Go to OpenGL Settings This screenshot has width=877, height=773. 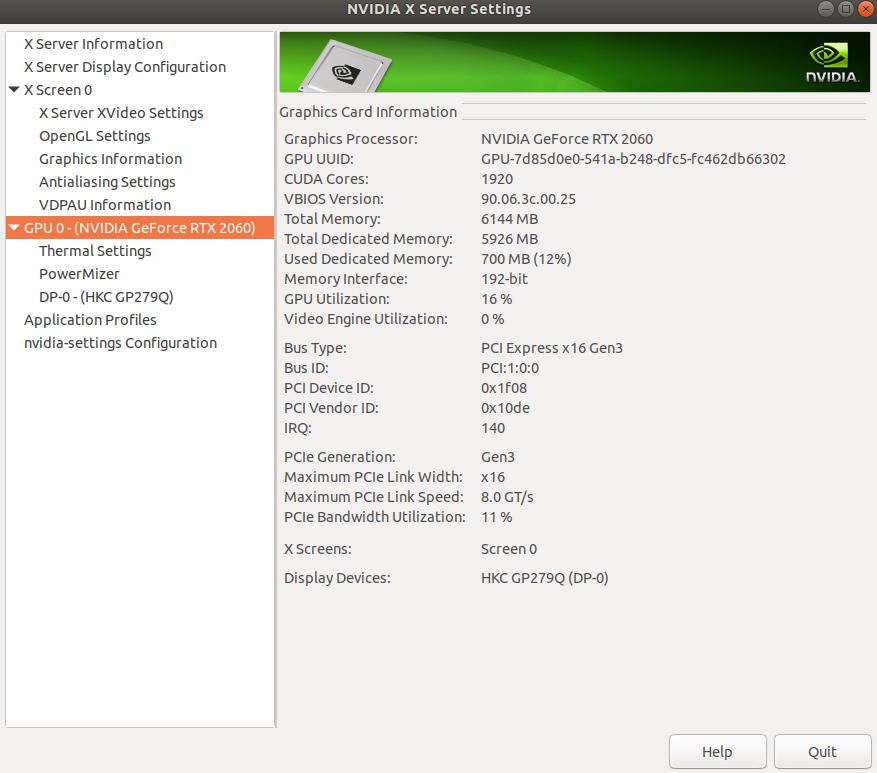(x=95, y=136)
